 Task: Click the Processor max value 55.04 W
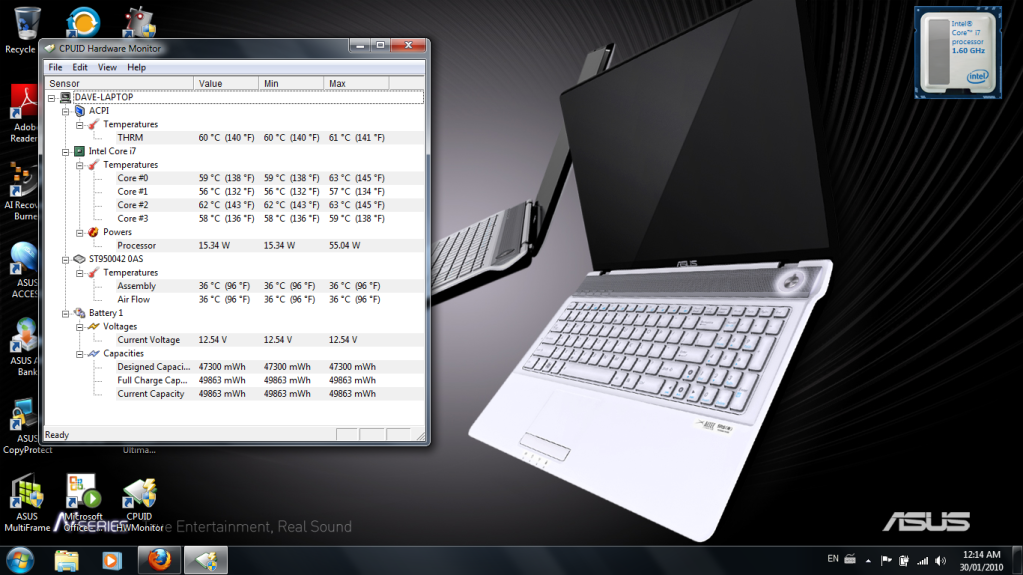[x=344, y=246]
